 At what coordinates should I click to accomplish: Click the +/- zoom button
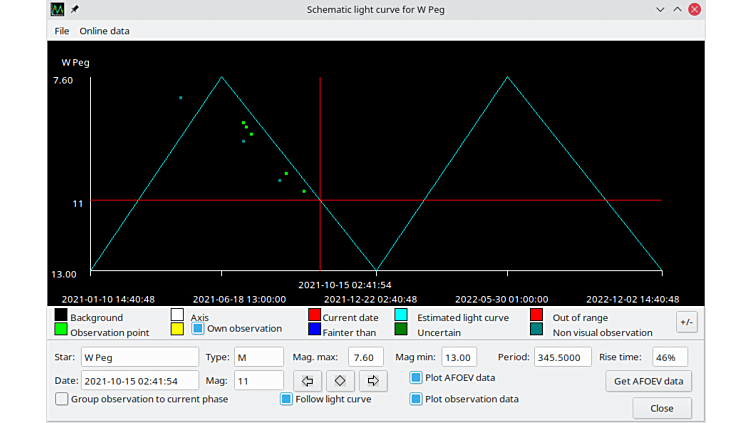click(686, 322)
